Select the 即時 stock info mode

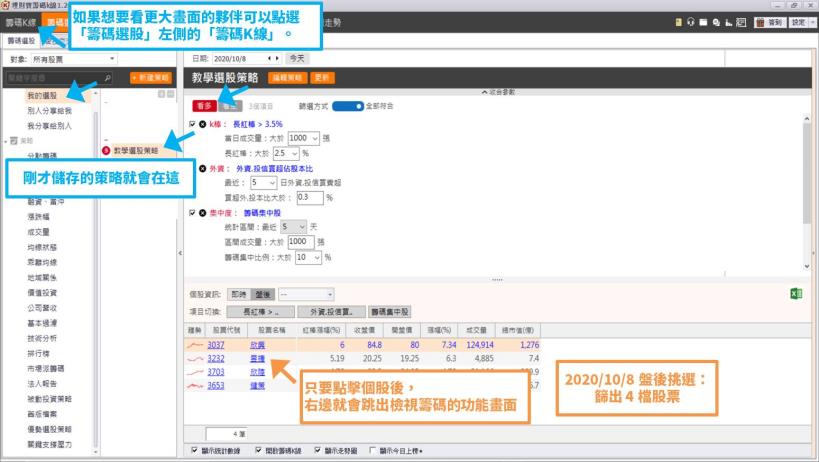239,294
